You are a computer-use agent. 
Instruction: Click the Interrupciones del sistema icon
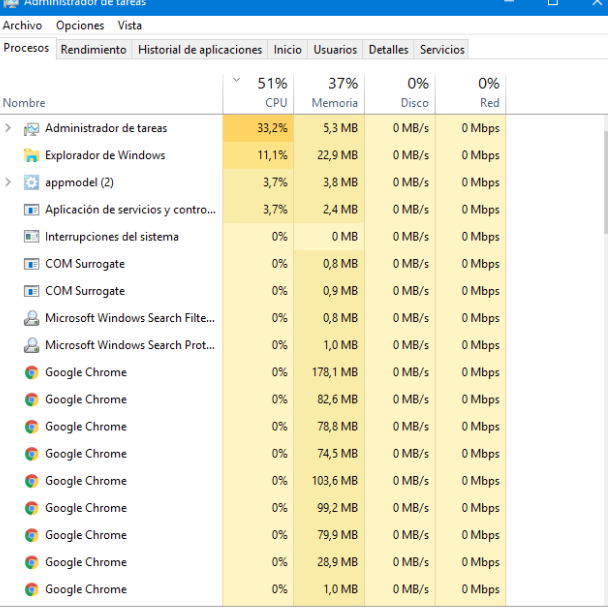31,237
